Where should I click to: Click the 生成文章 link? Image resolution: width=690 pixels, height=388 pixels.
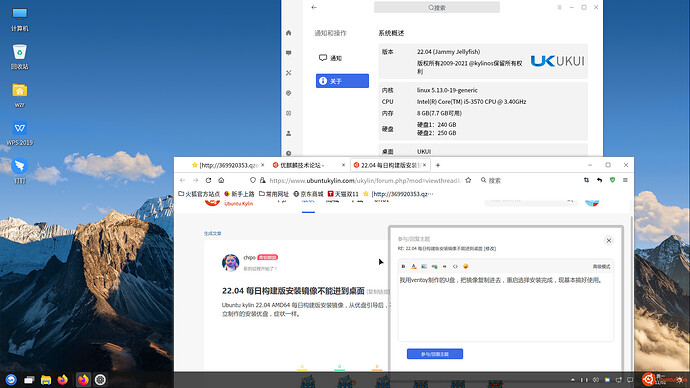tap(213, 234)
